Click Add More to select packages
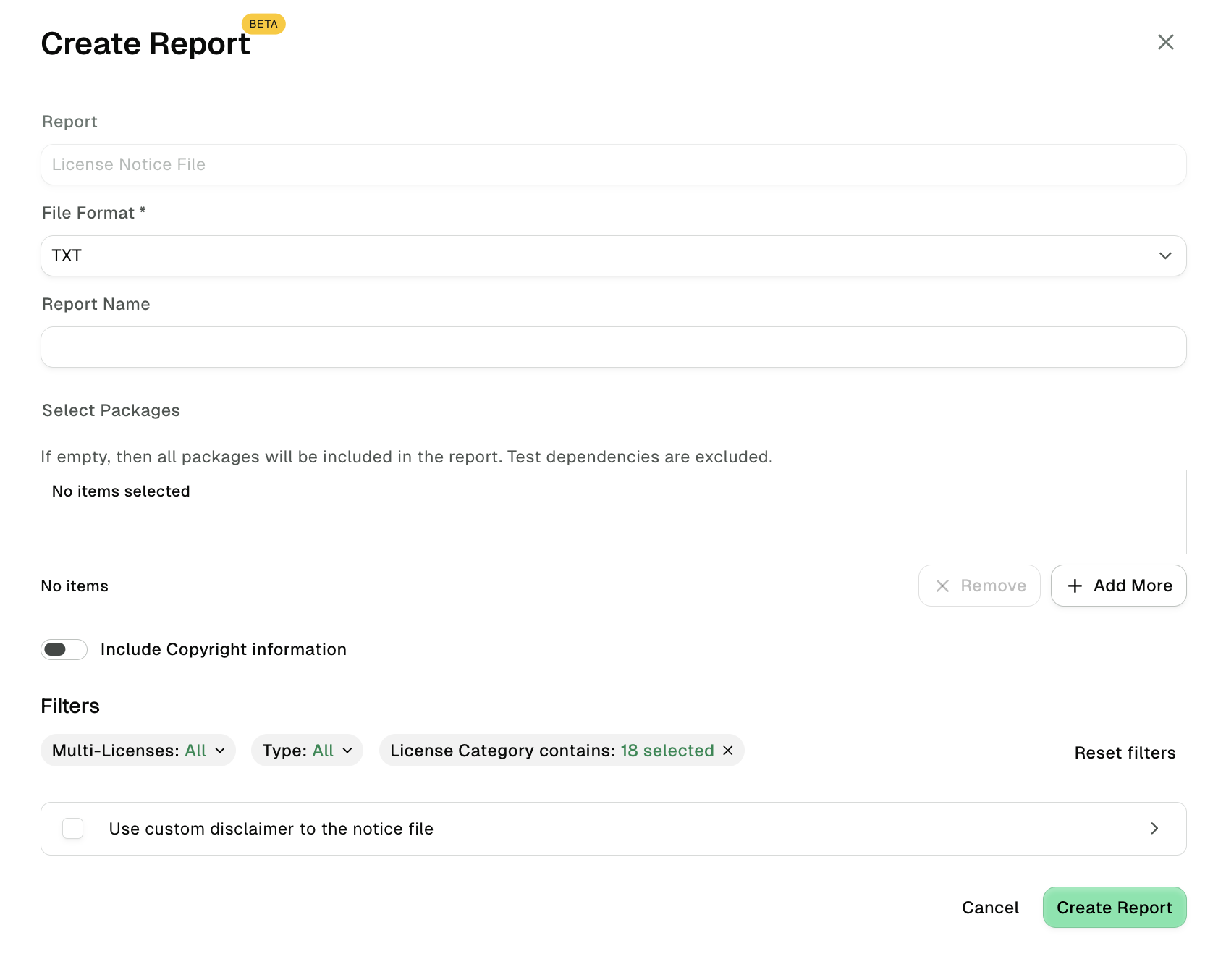This screenshot has height=980, width=1226. pos(1118,586)
